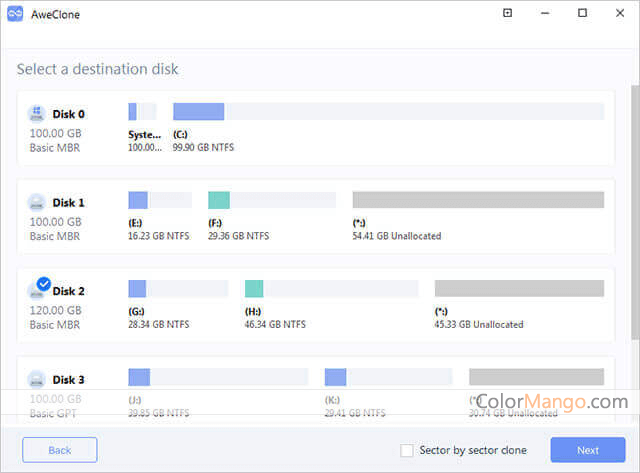
Task: Maximize the AweClone window
Action: tap(583, 13)
